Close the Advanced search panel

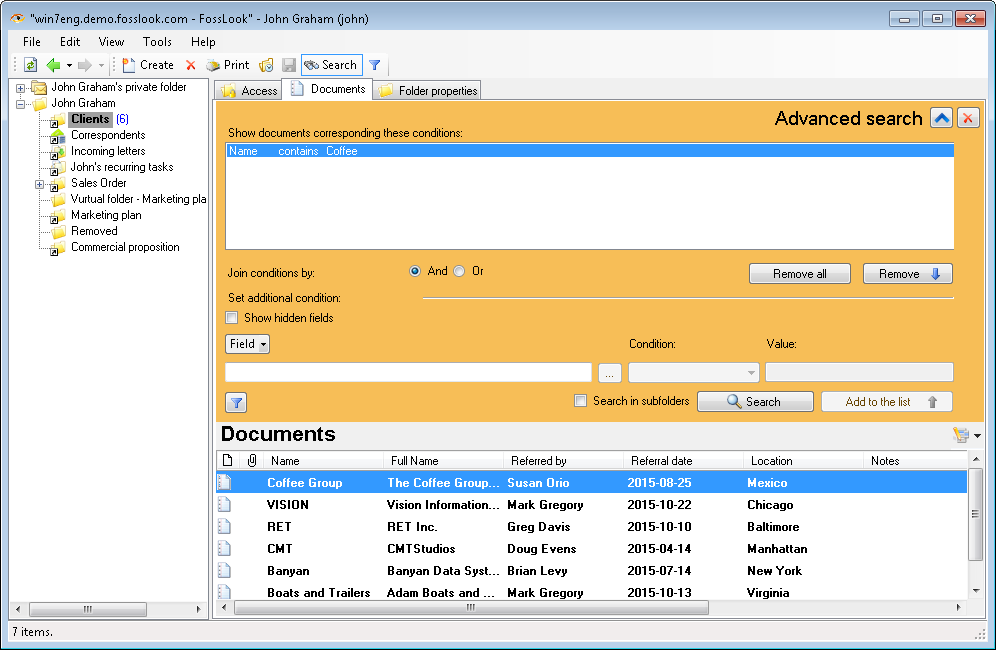[968, 118]
